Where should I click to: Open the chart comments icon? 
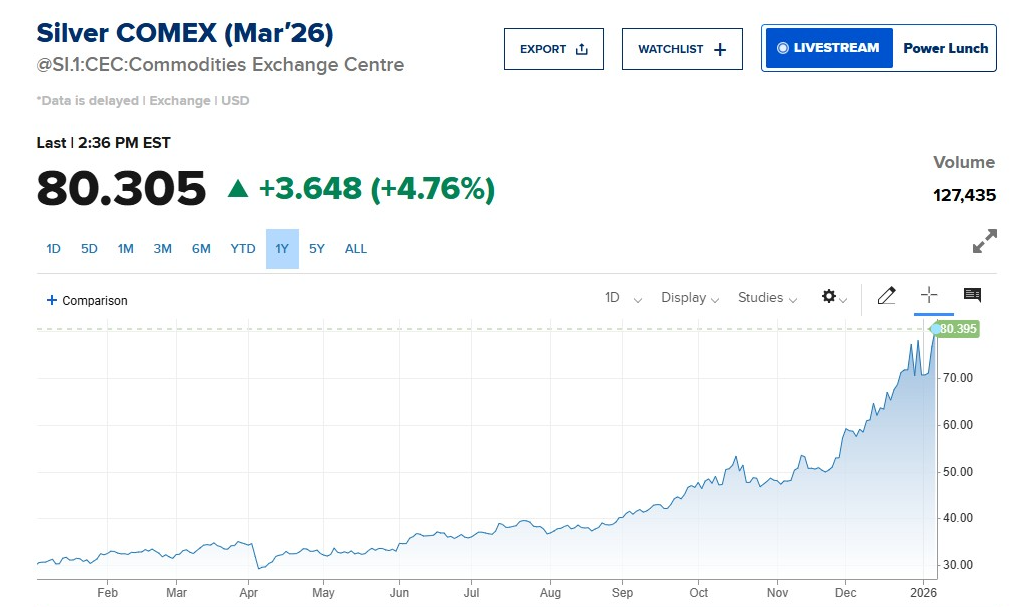pyautogui.click(x=972, y=295)
